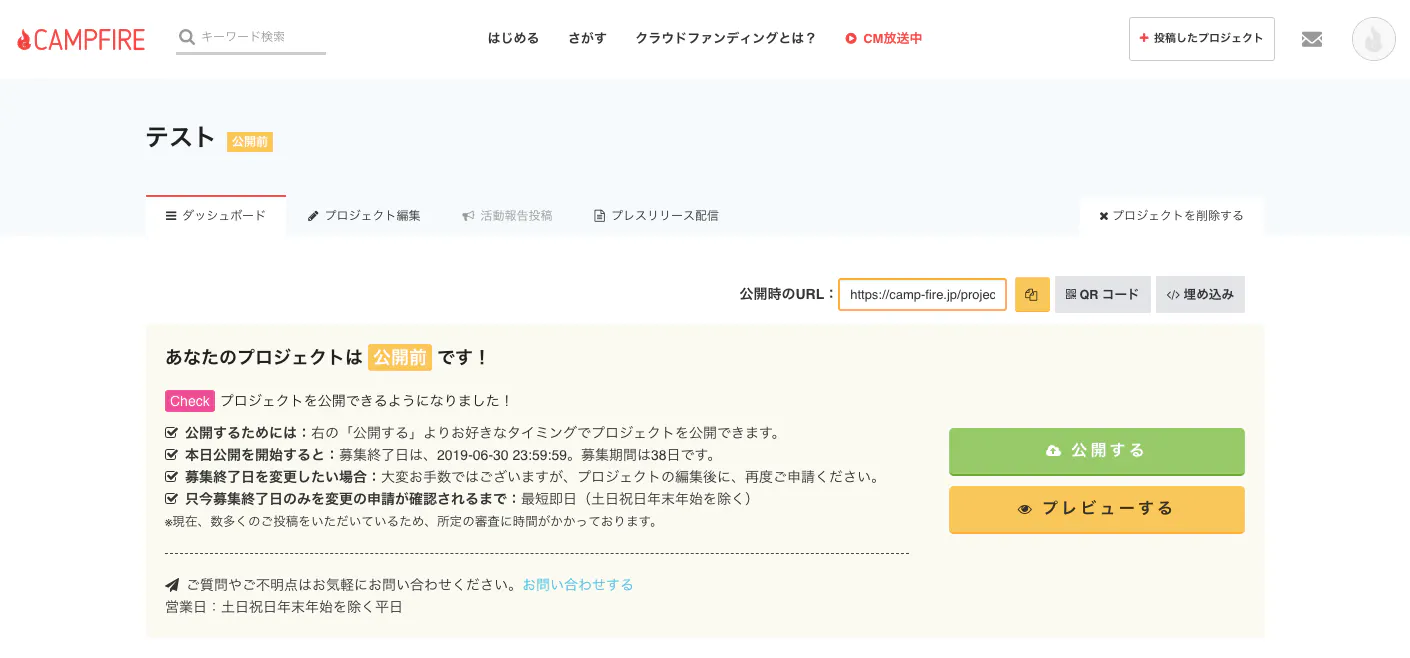This screenshot has width=1410, height=658.
Task: Click the cloud upload icon on 公開する
Action: 1053,450
